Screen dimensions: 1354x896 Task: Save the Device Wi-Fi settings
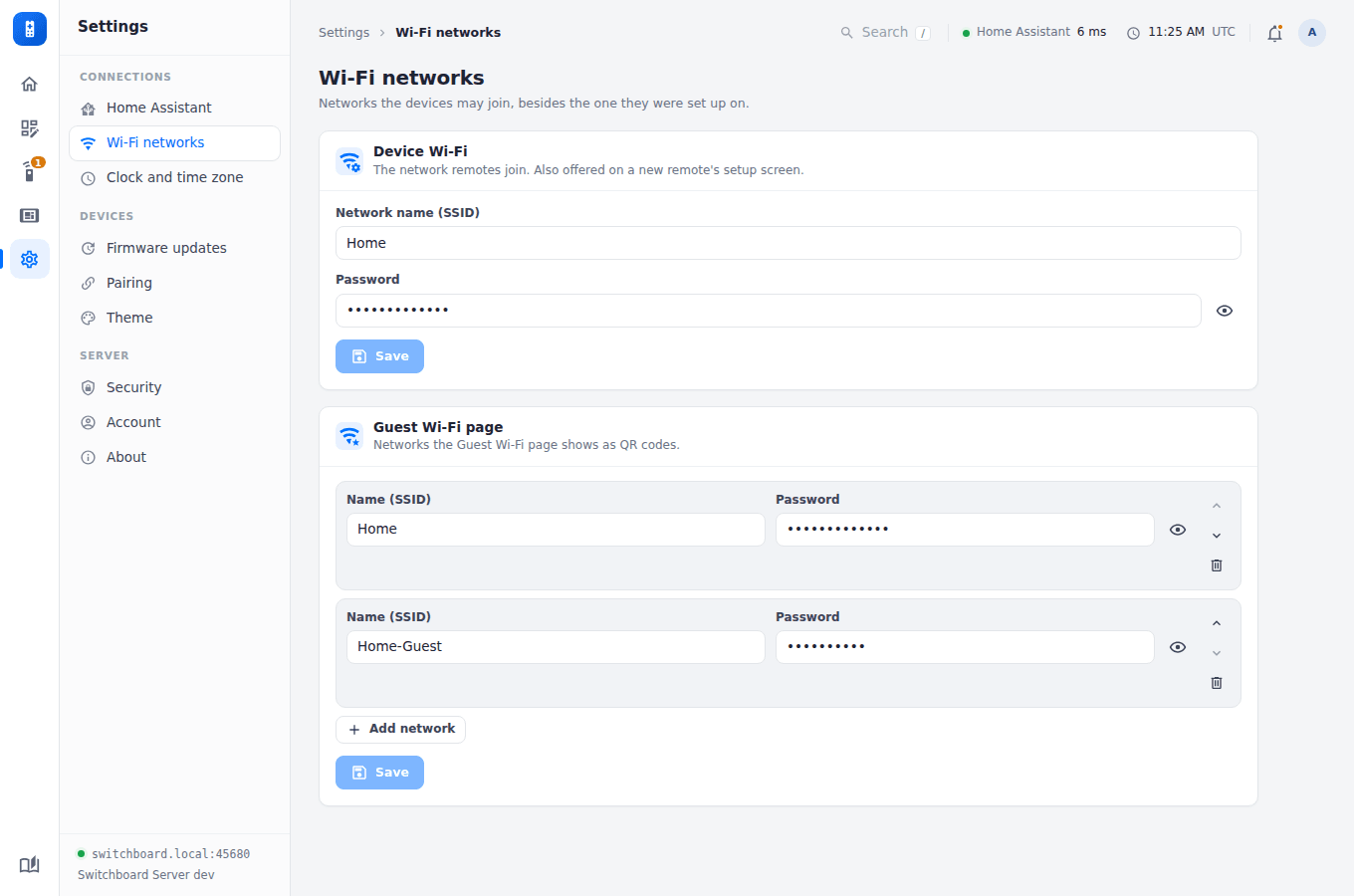click(x=379, y=356)
